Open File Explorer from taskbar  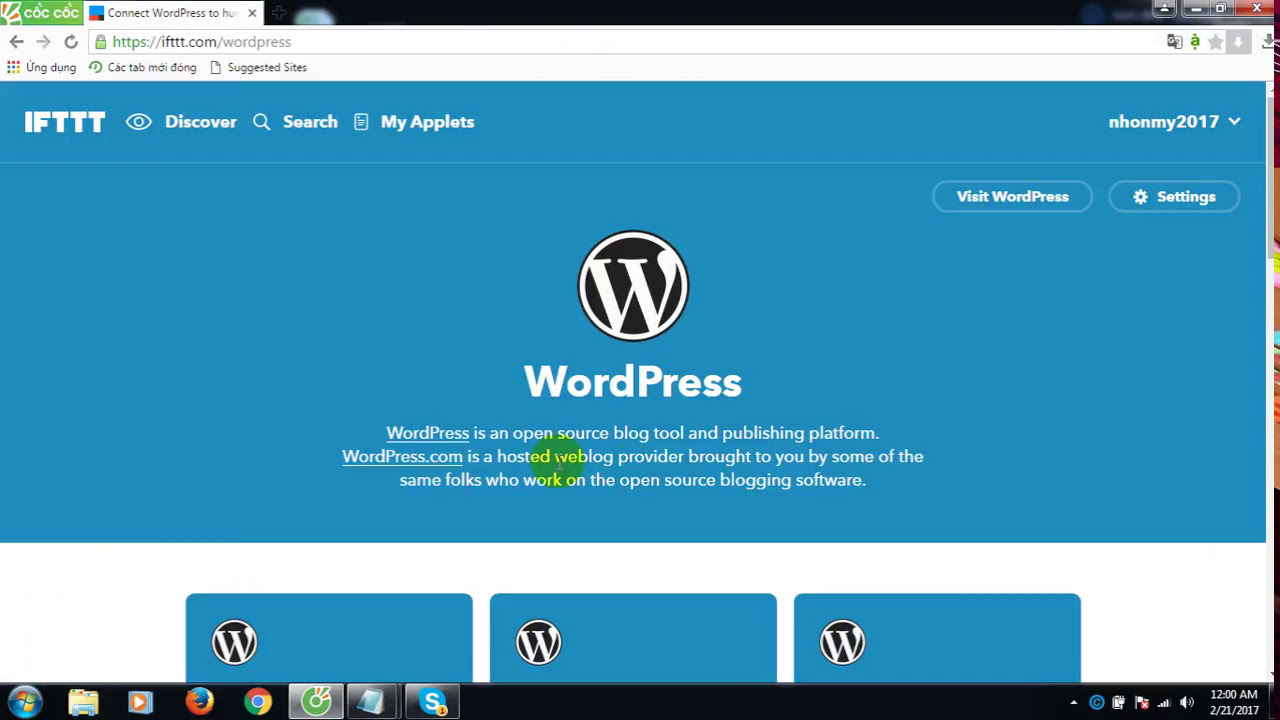click(83, 702)
